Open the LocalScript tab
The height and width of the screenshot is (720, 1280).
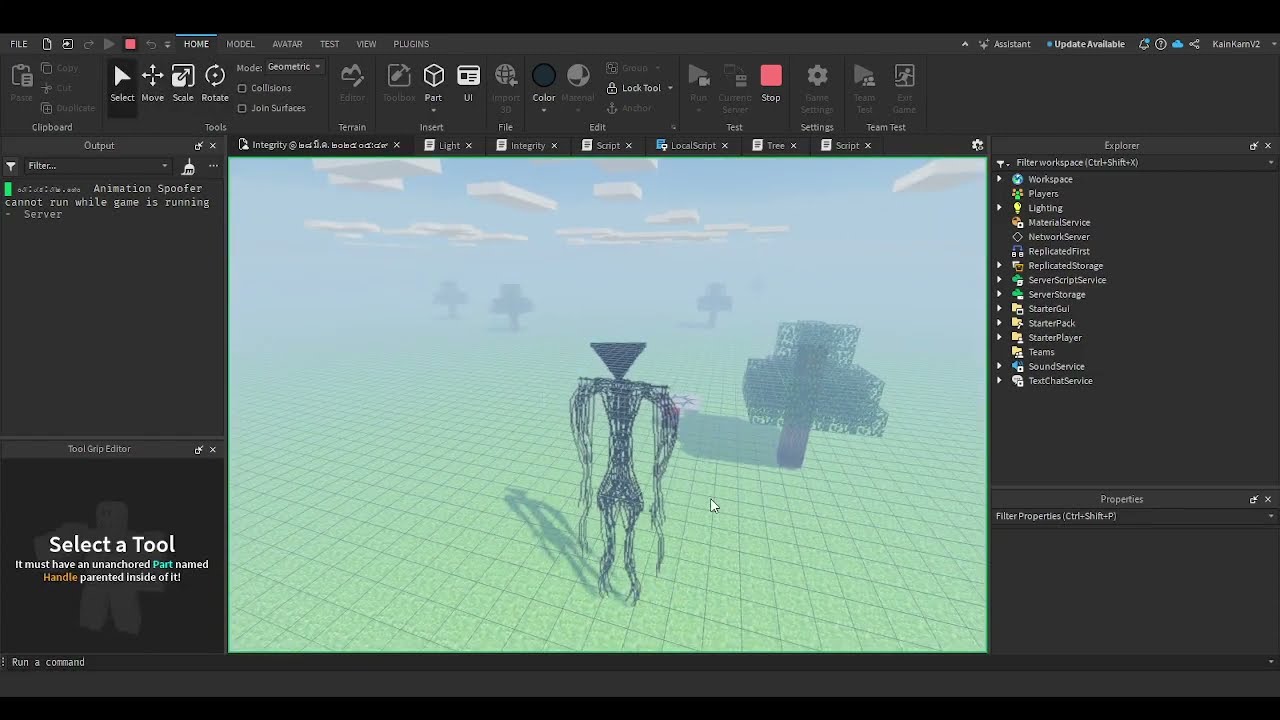pos(692,145)
